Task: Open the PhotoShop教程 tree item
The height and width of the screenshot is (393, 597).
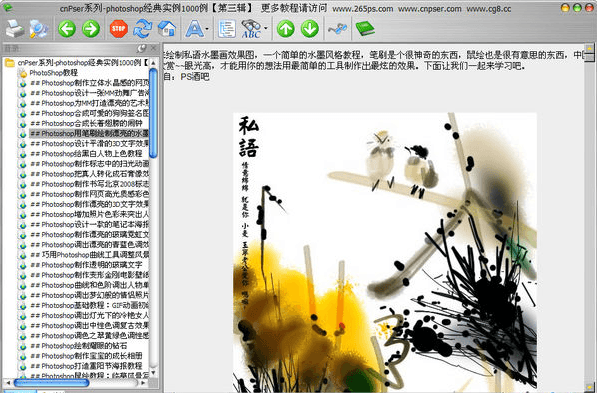Action: (54, 73)
